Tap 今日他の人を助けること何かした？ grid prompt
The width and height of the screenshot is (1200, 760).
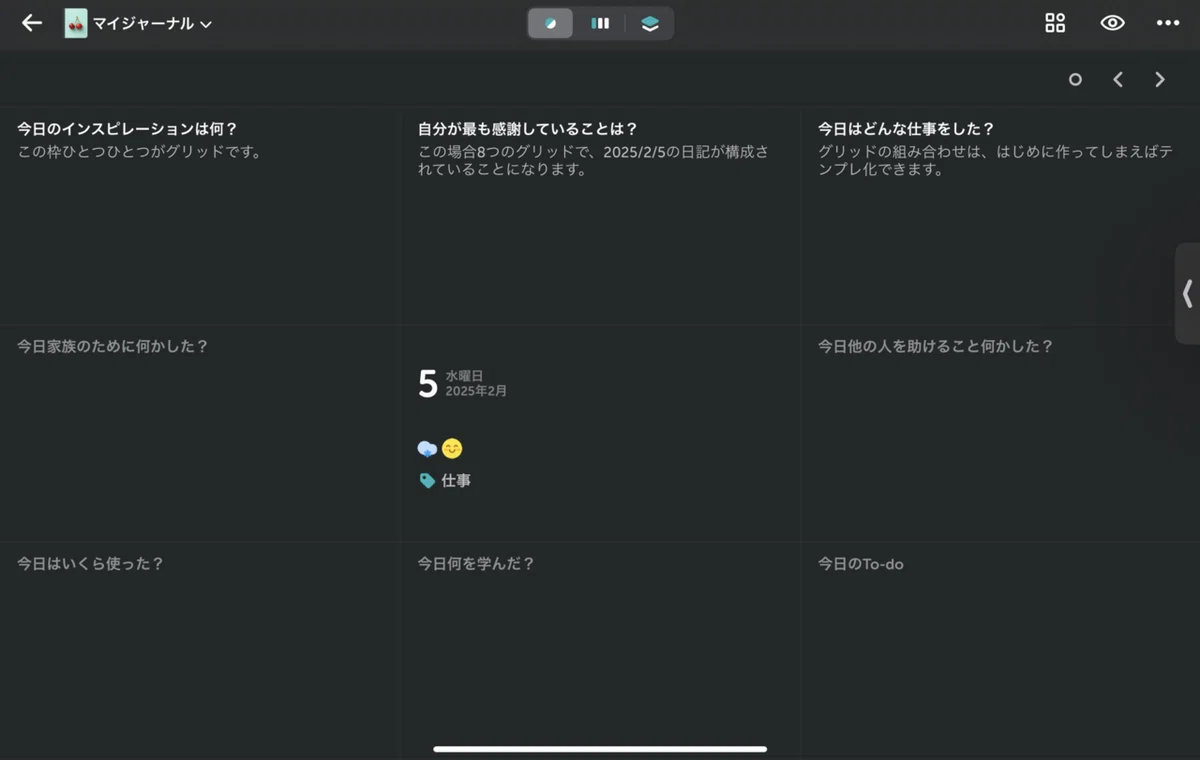[x=936, y=346]
